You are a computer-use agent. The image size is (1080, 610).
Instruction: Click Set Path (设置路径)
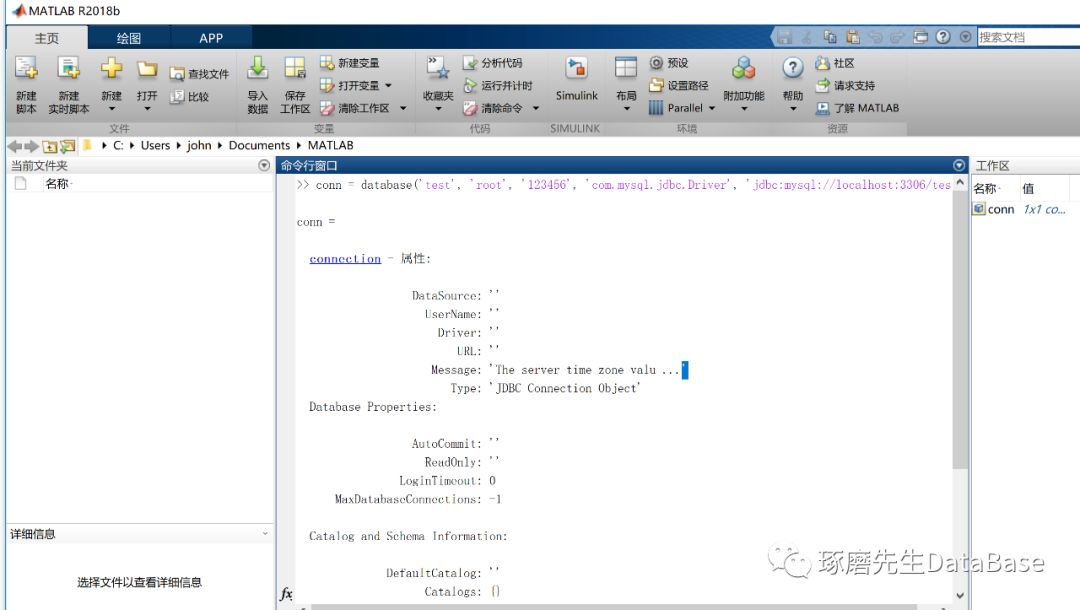pyautogui.click(x=678, y=85)
